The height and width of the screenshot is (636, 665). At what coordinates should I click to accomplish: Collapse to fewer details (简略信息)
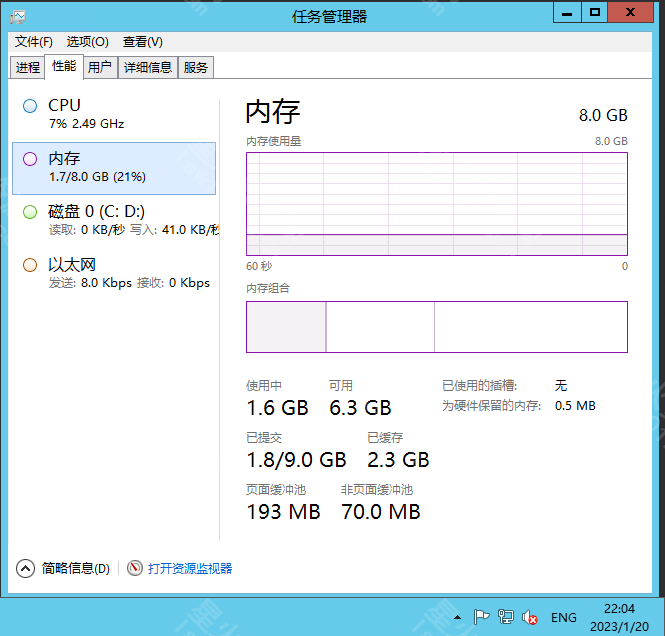pyautogui.click(x=65, y=568)
